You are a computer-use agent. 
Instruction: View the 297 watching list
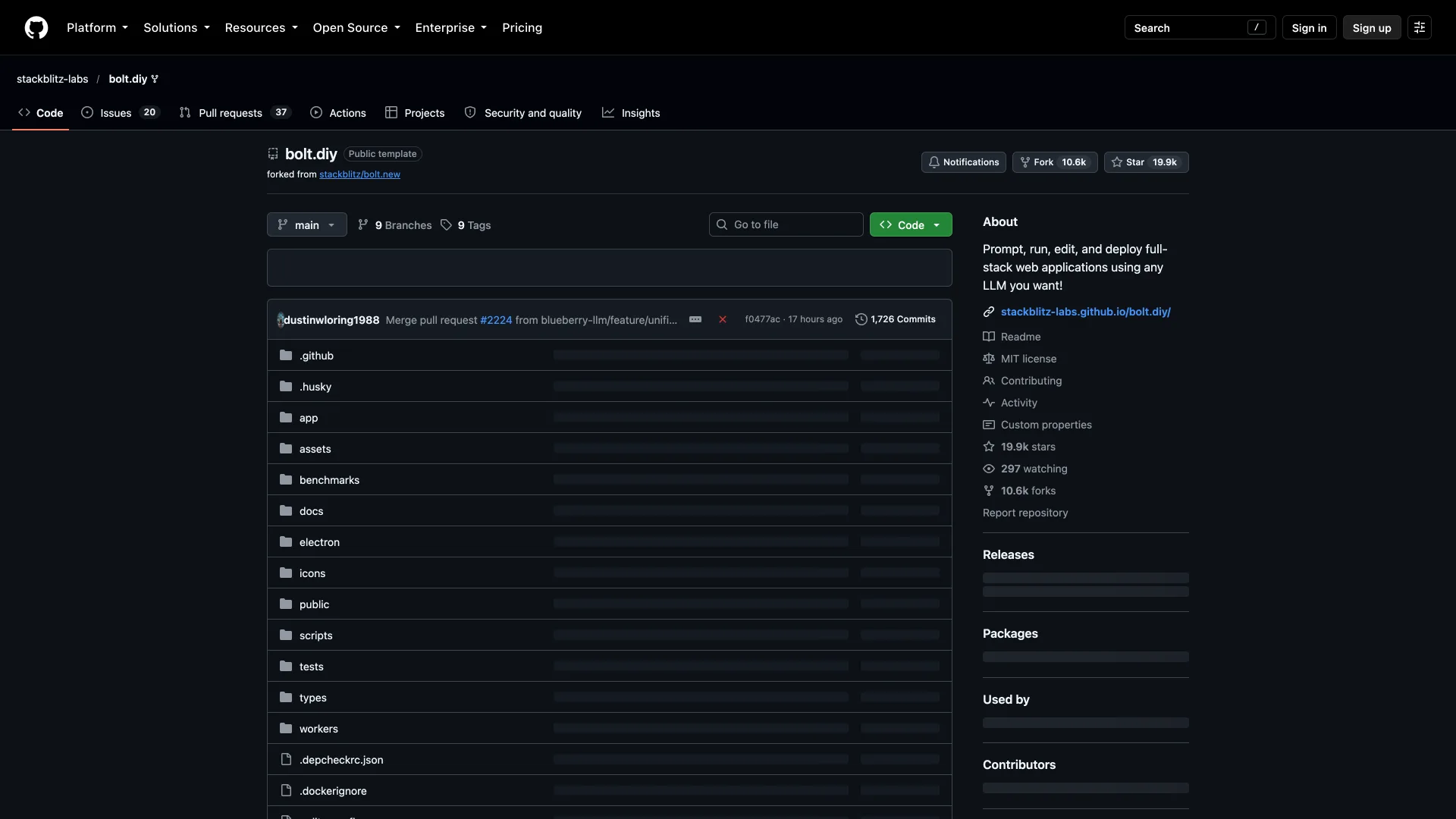(x=1025, y=469)
